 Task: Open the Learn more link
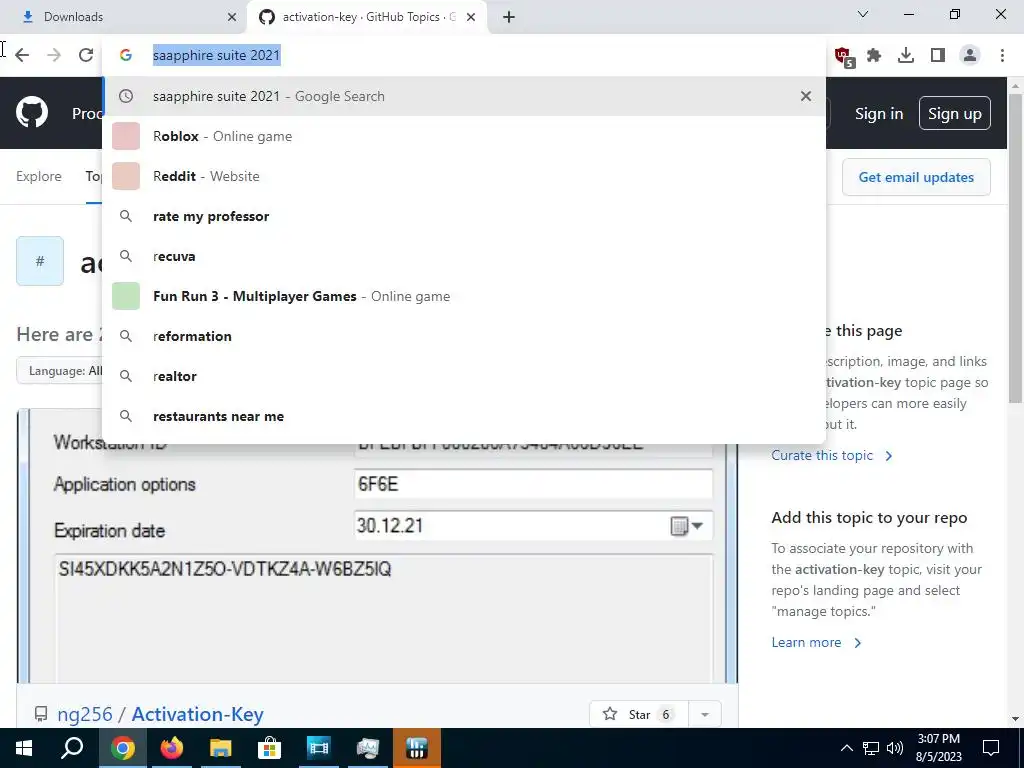tap(816, 643)
